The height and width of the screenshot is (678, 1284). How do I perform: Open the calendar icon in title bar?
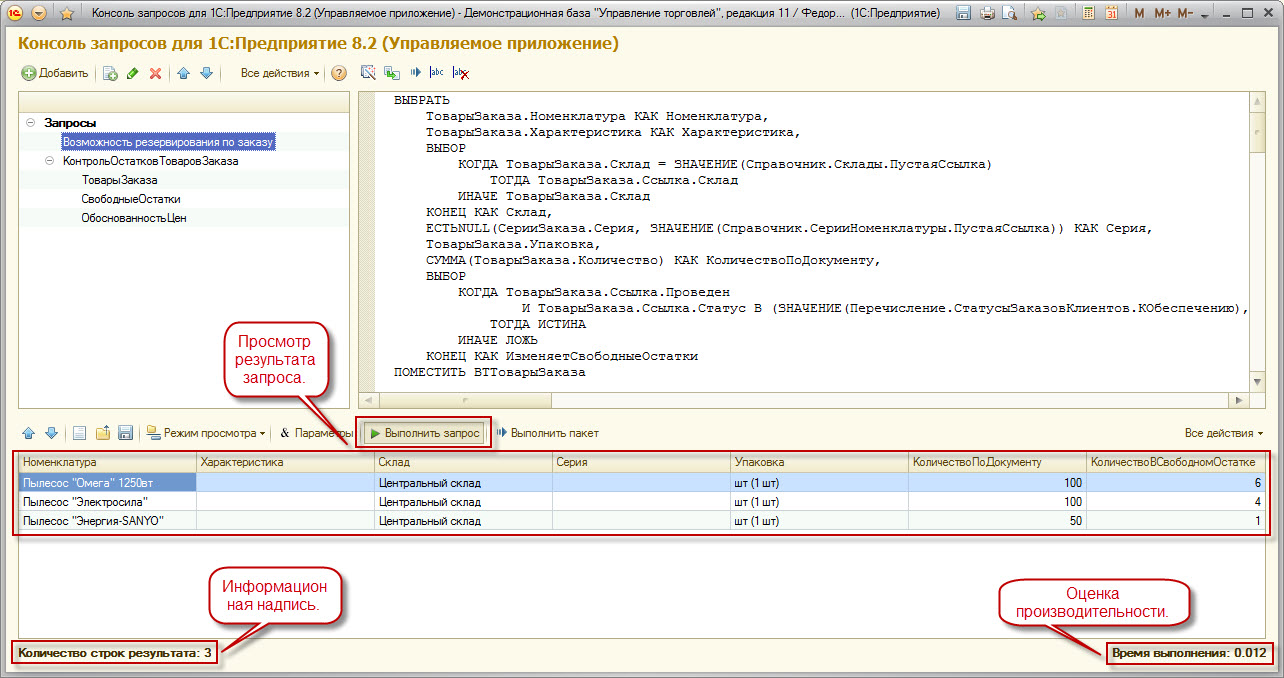[x=1112, y=13]
